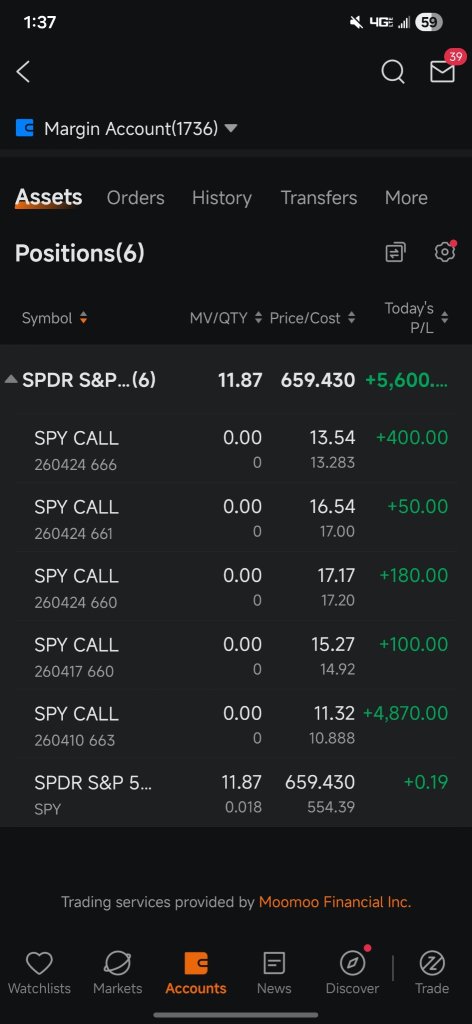Viewport: 472px width, 1024px height.
Task: Open Moomoo Financial Inc. link
Action: coord(335,903)
